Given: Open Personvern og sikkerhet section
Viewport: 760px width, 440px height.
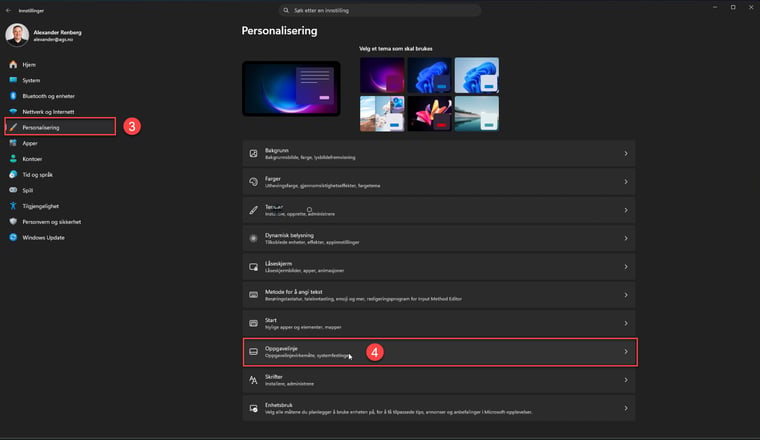Looking at the screenshot, I should tap(60, 221).
